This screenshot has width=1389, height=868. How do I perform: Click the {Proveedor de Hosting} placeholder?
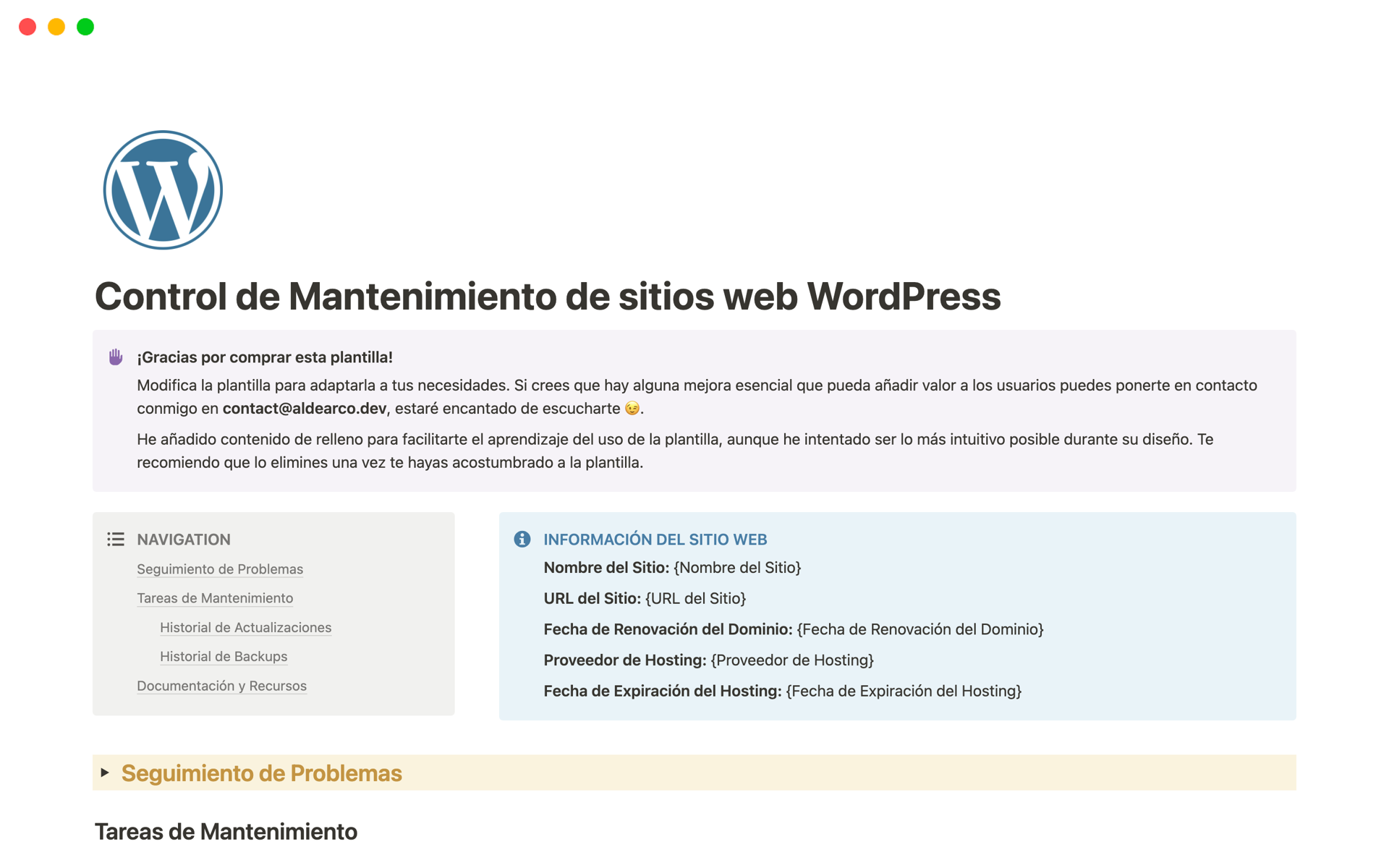[791, 660]
